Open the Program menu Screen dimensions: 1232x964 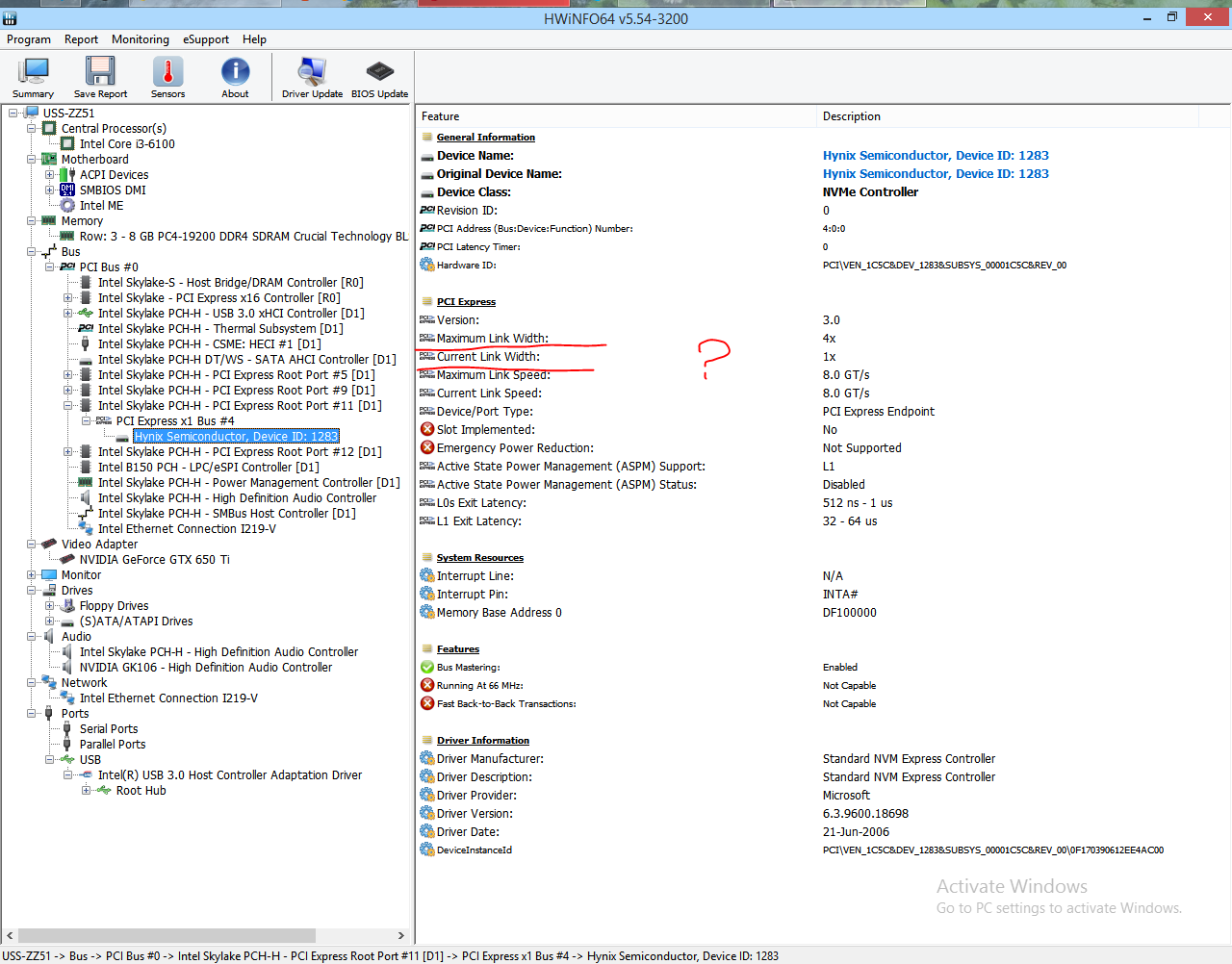tap(29, 39)
